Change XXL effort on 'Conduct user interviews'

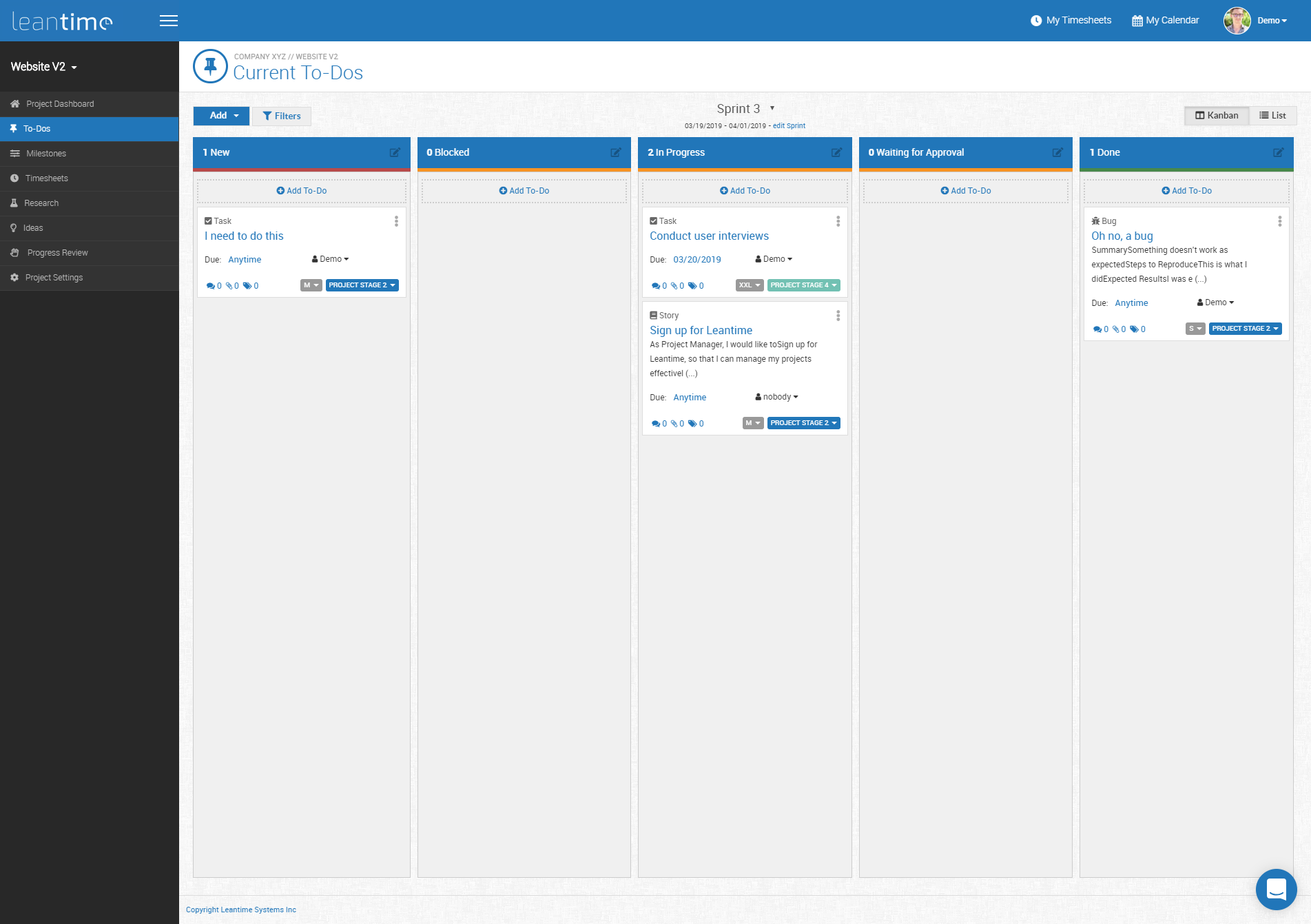coord(750,285)
